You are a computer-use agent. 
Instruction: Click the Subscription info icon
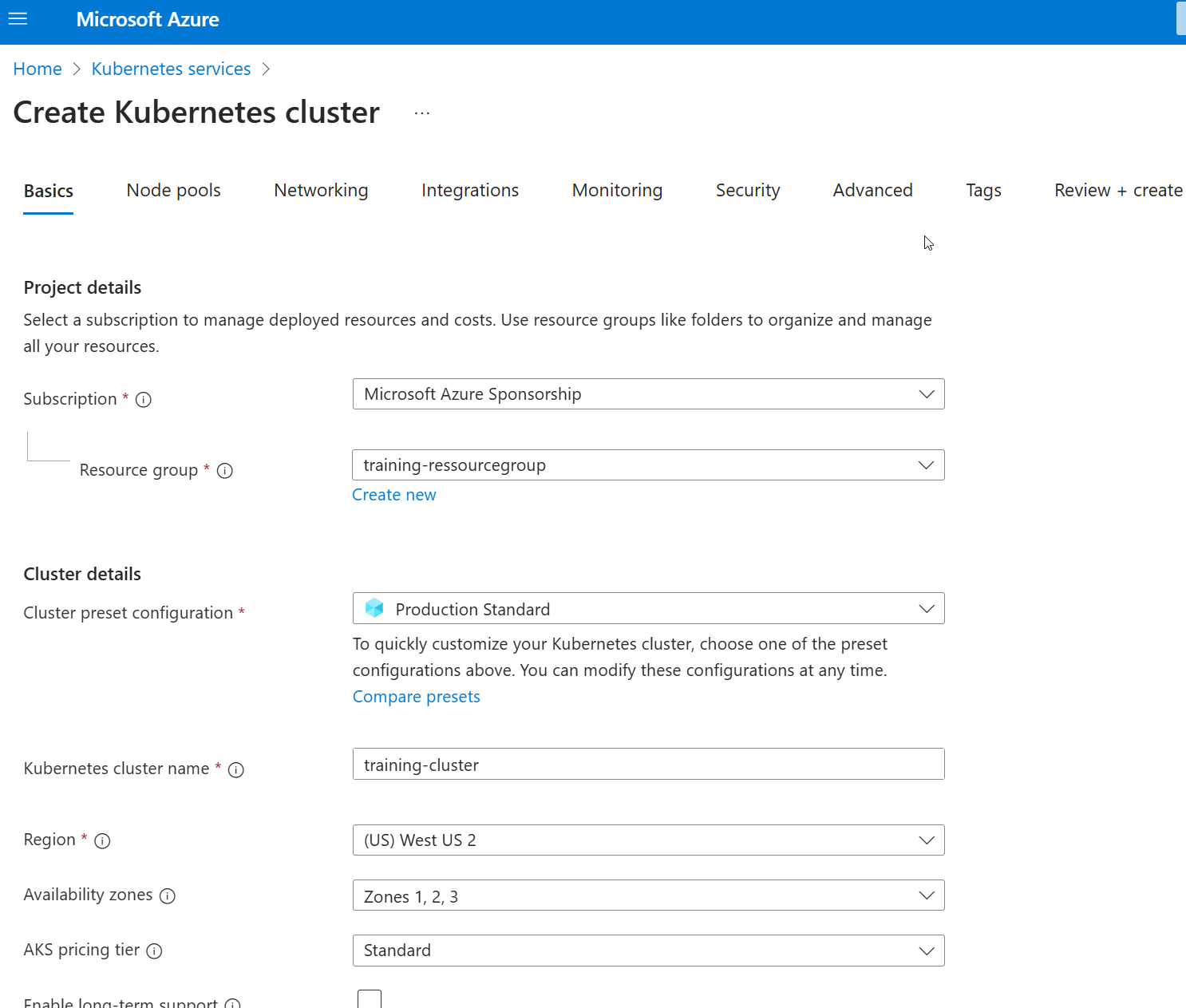[144, 400]
